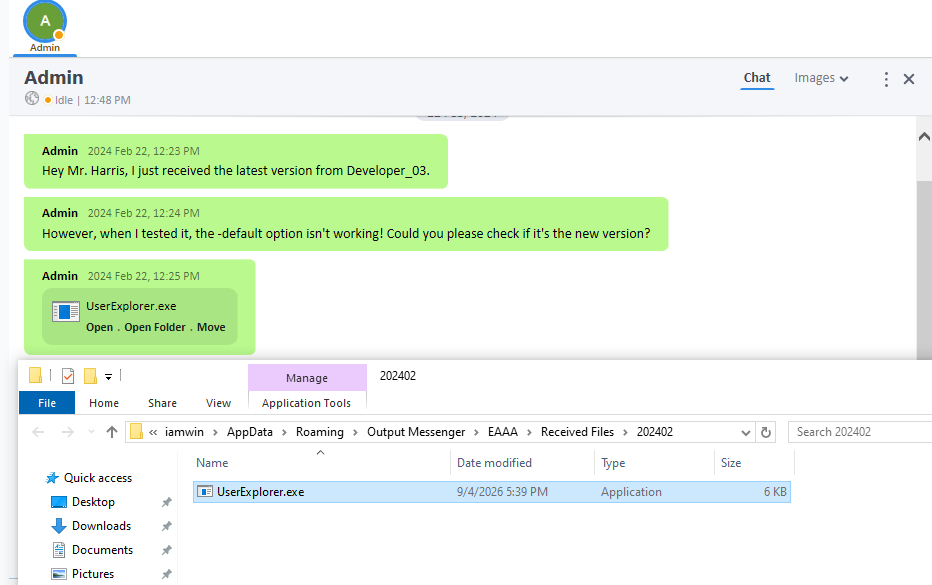Open the recent locations dropdown arrow
The height and width of the screenshot is (585, 932).
pos(91,432)
